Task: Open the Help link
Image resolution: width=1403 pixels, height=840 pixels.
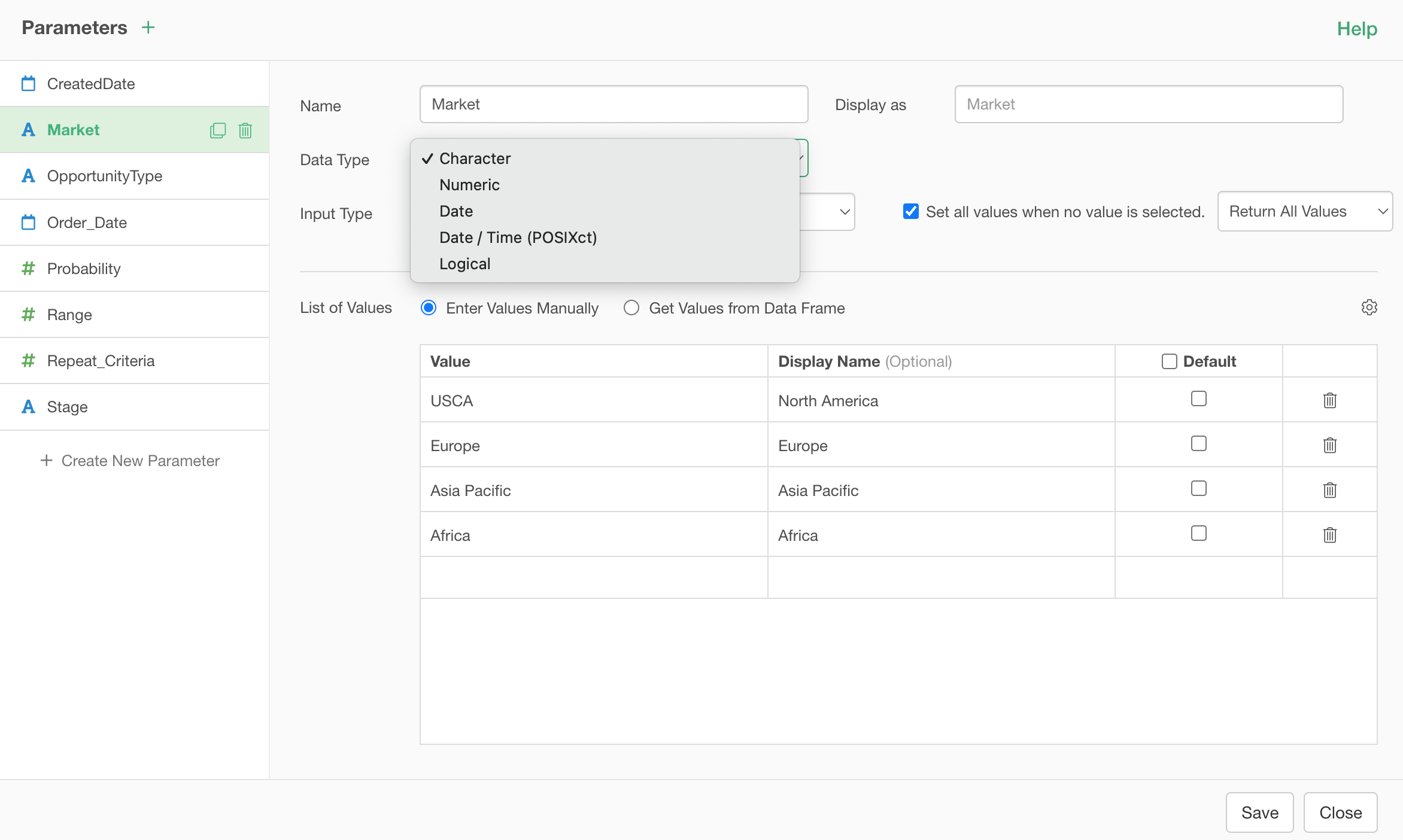Action: tap(1357, 29)
